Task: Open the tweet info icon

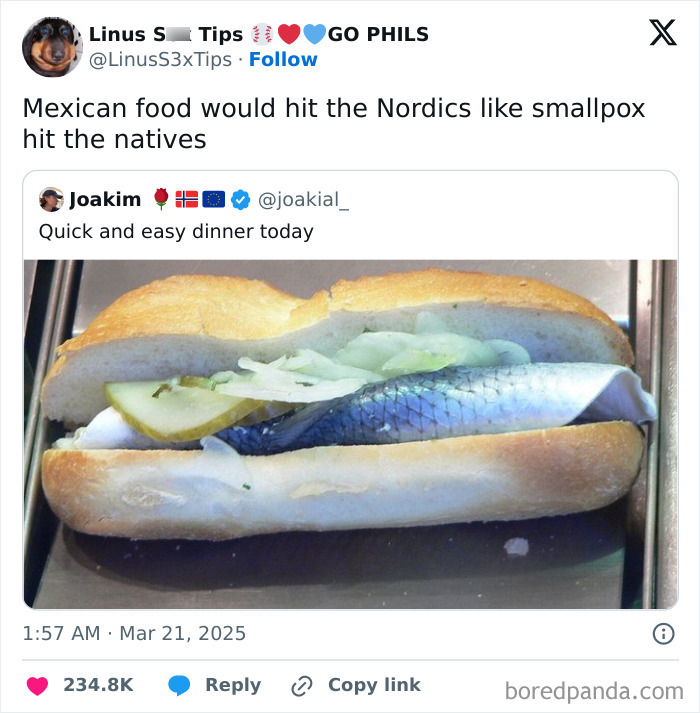Action: 664,633
